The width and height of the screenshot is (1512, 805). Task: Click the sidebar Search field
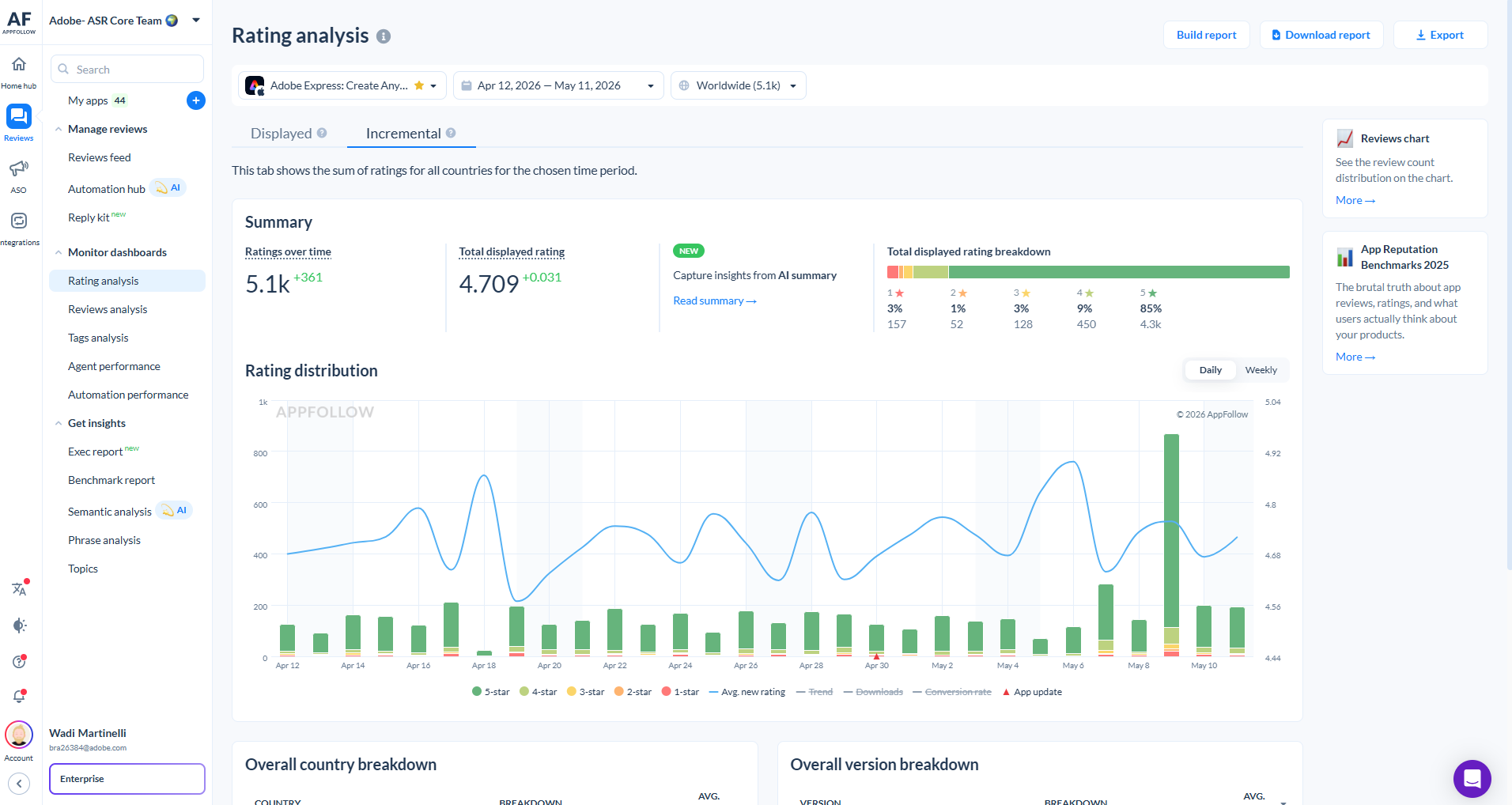click(127, 69)
